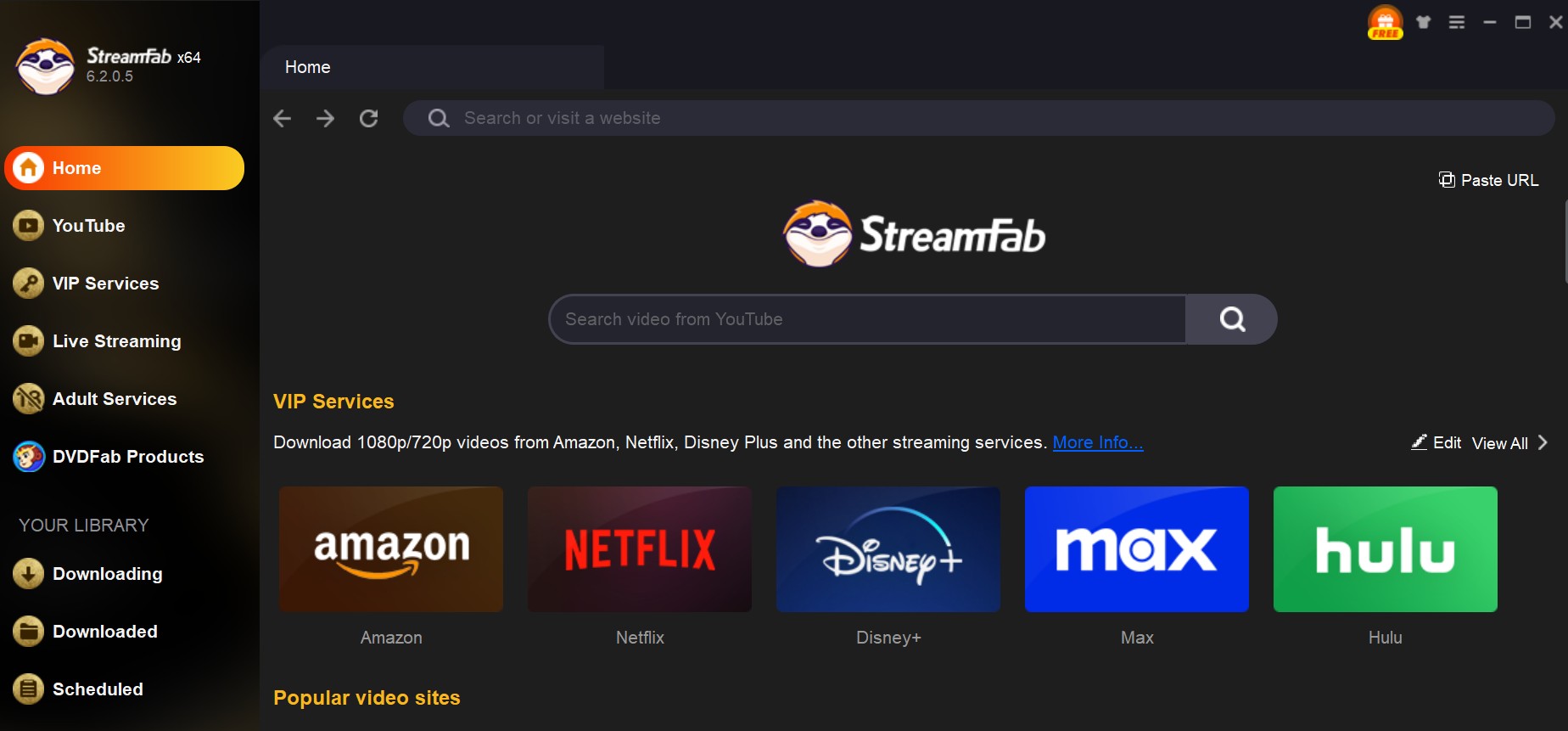
Task: Show the Downloading library list
Action: [x=124, y=574]
